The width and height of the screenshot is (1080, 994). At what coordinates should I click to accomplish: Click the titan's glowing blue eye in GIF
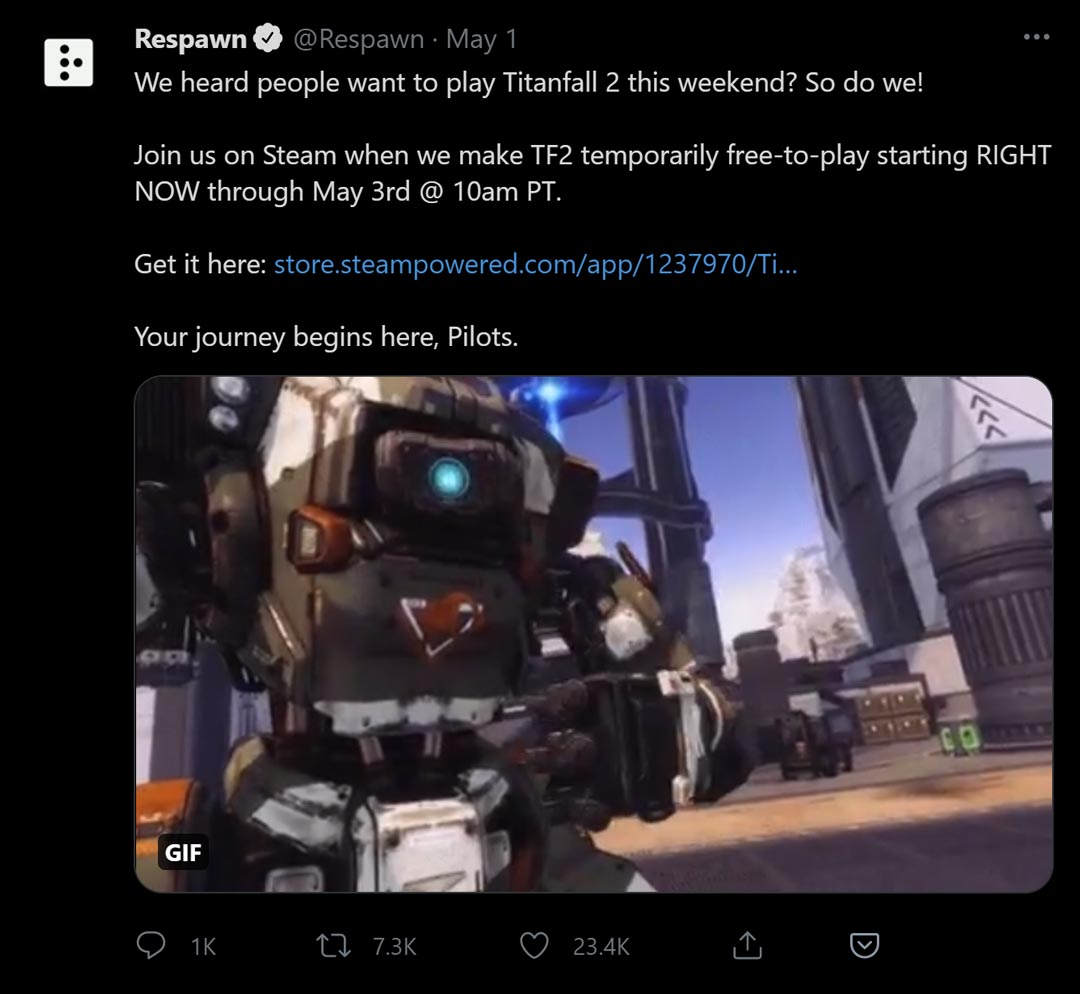click(x=448, y=477)
